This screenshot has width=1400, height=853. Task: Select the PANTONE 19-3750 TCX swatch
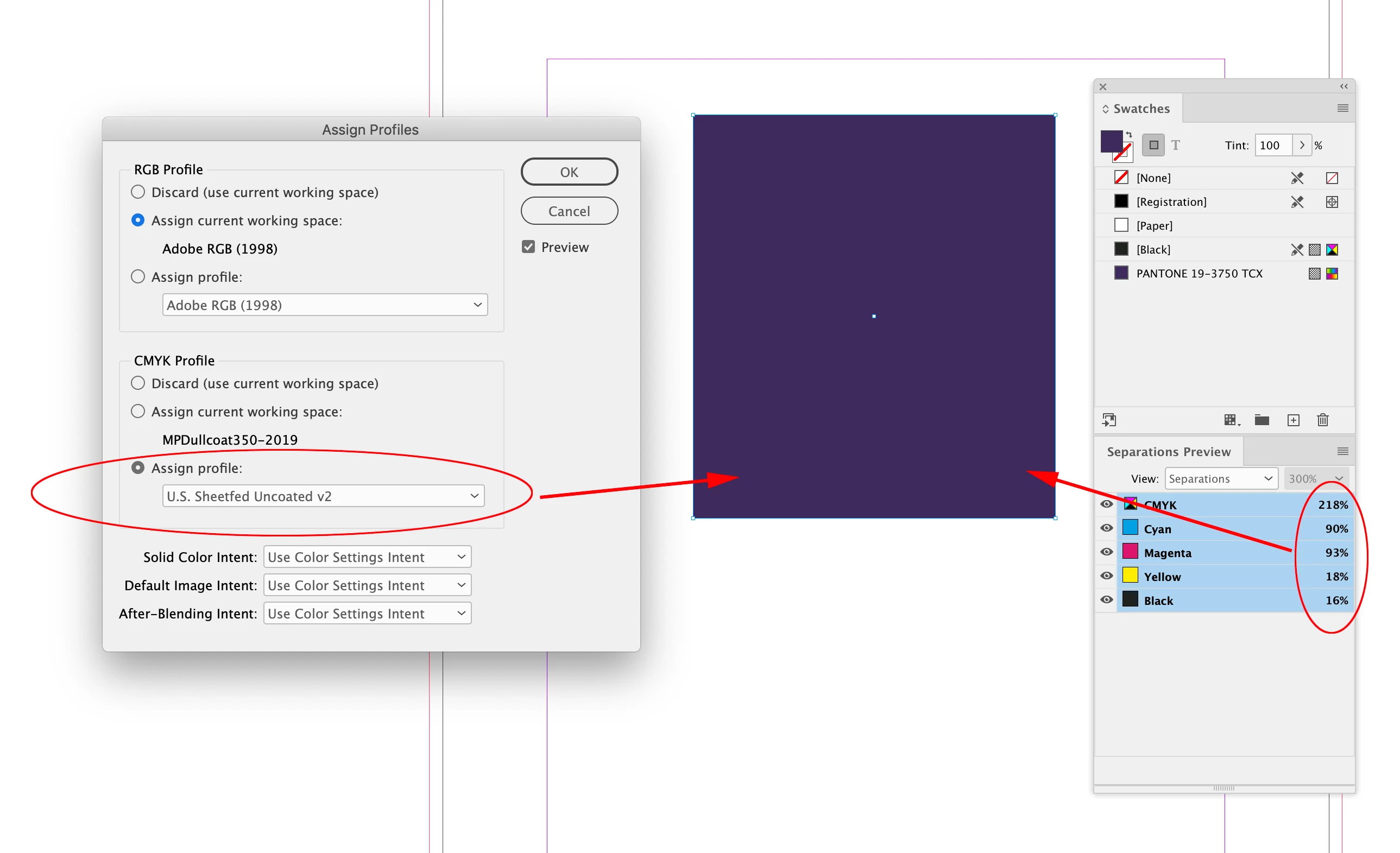(x=1199, y=274)
